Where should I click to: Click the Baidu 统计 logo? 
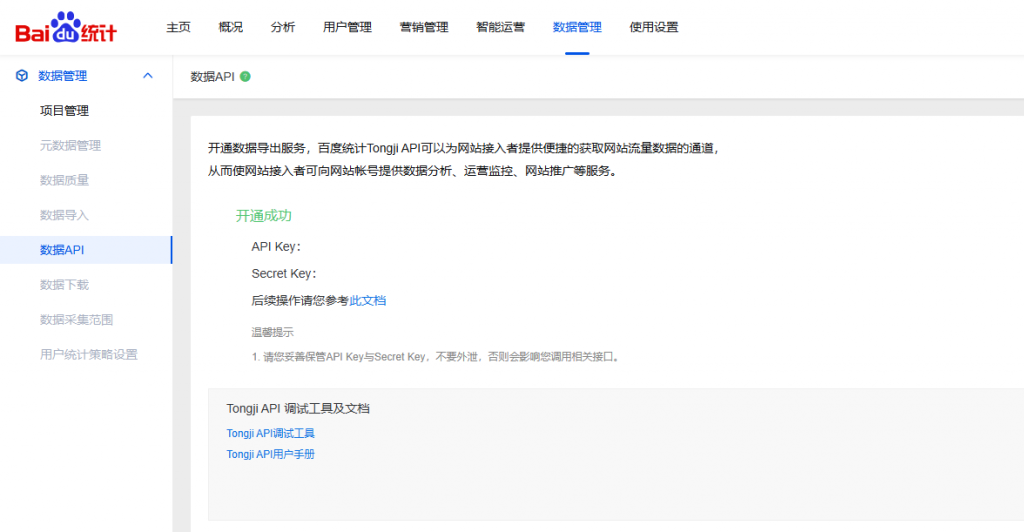point(66,27)
